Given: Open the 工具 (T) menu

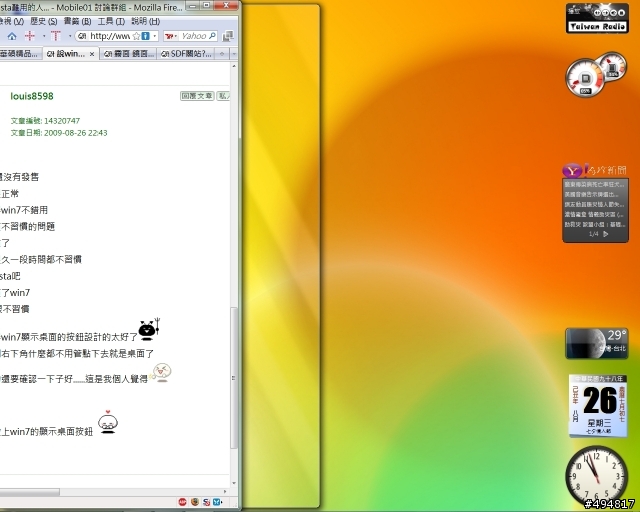Looking at the screenshot, I should (x=111, y=21).
